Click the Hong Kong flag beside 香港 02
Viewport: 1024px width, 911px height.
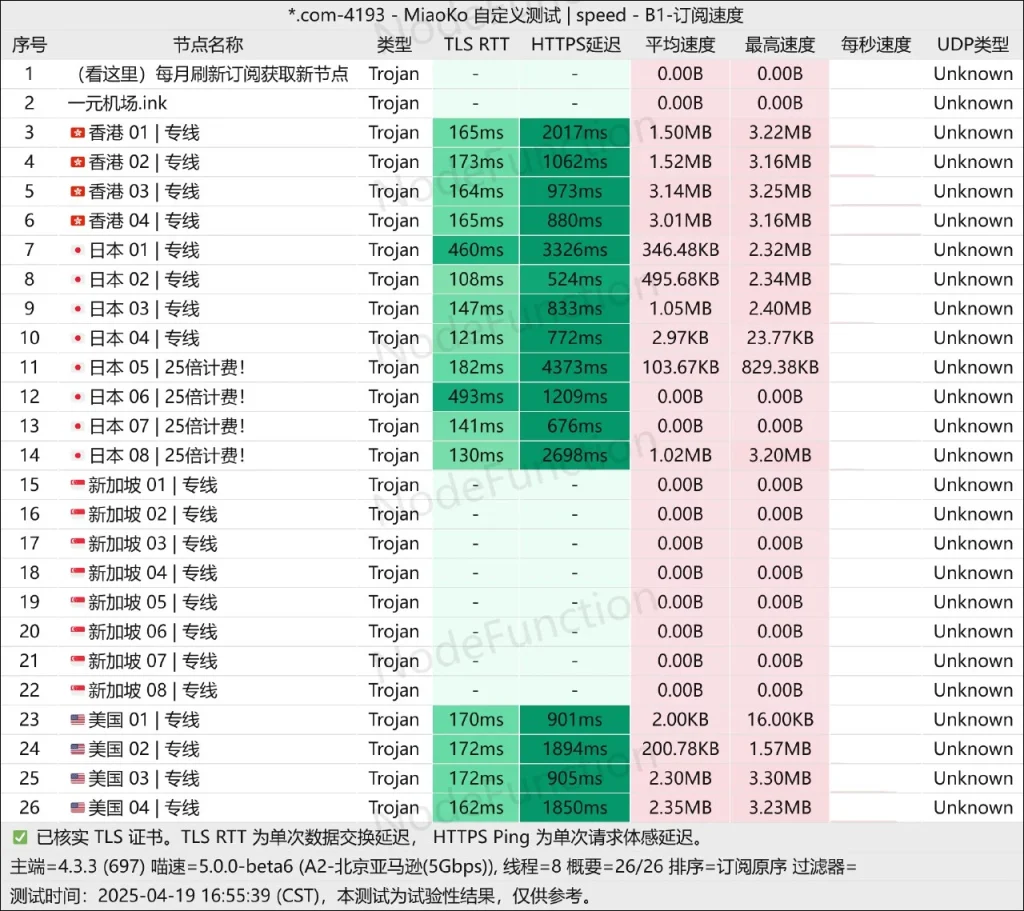click(78, 162)
